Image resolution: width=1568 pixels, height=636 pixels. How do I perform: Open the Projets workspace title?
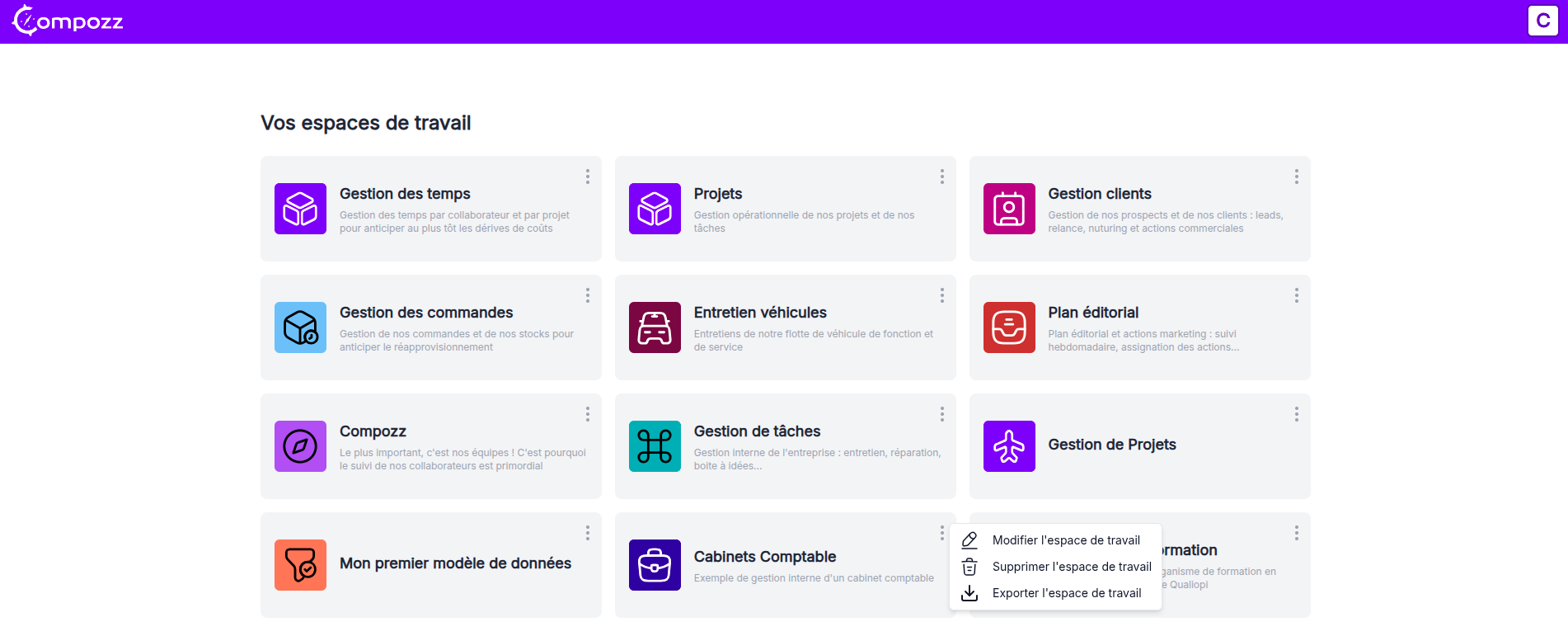[718, 194]
